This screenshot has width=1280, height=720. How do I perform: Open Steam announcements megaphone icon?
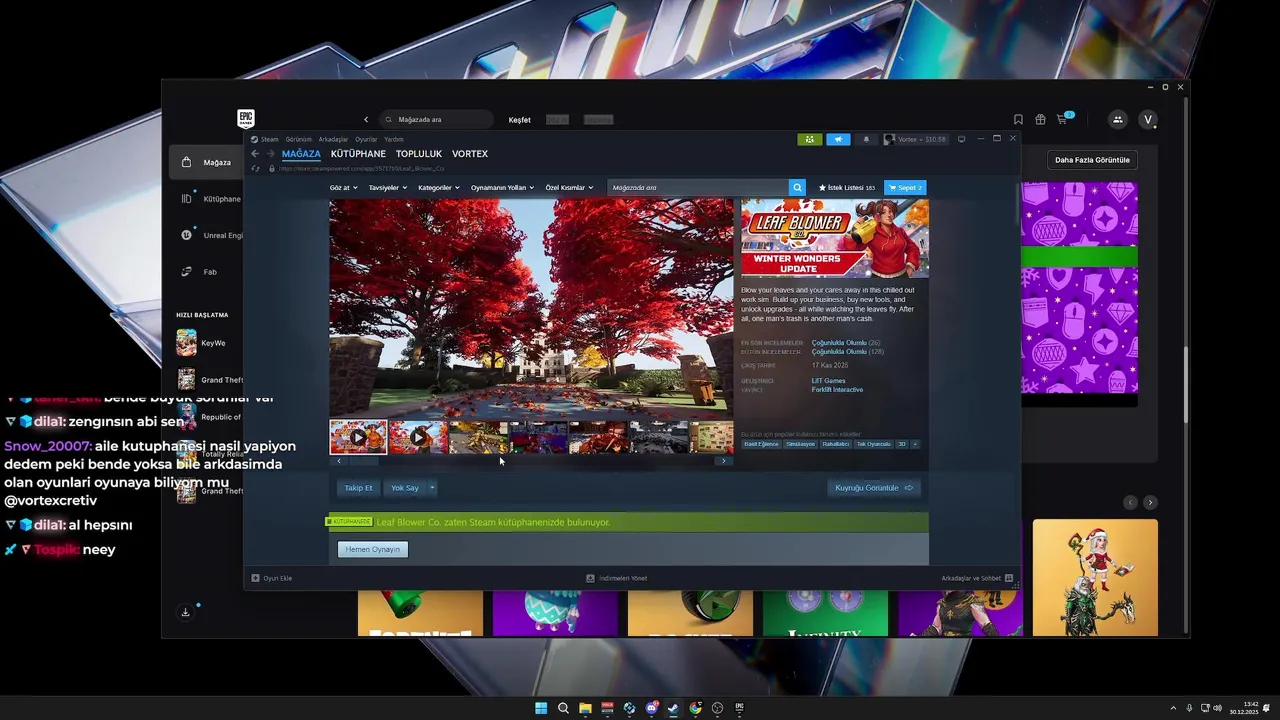click(838, 139)
